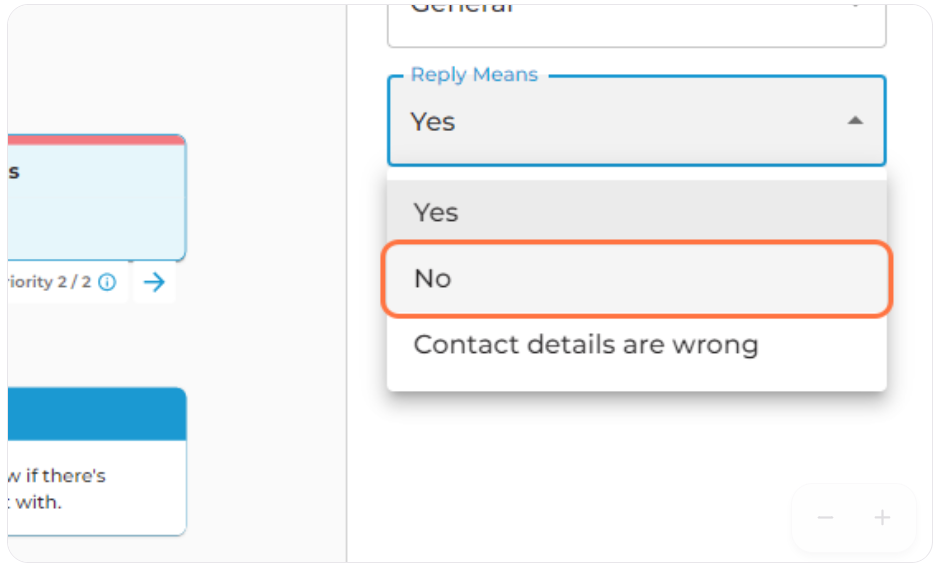
Task: Click the zoom in plus icon
Action: click(882, 518)
